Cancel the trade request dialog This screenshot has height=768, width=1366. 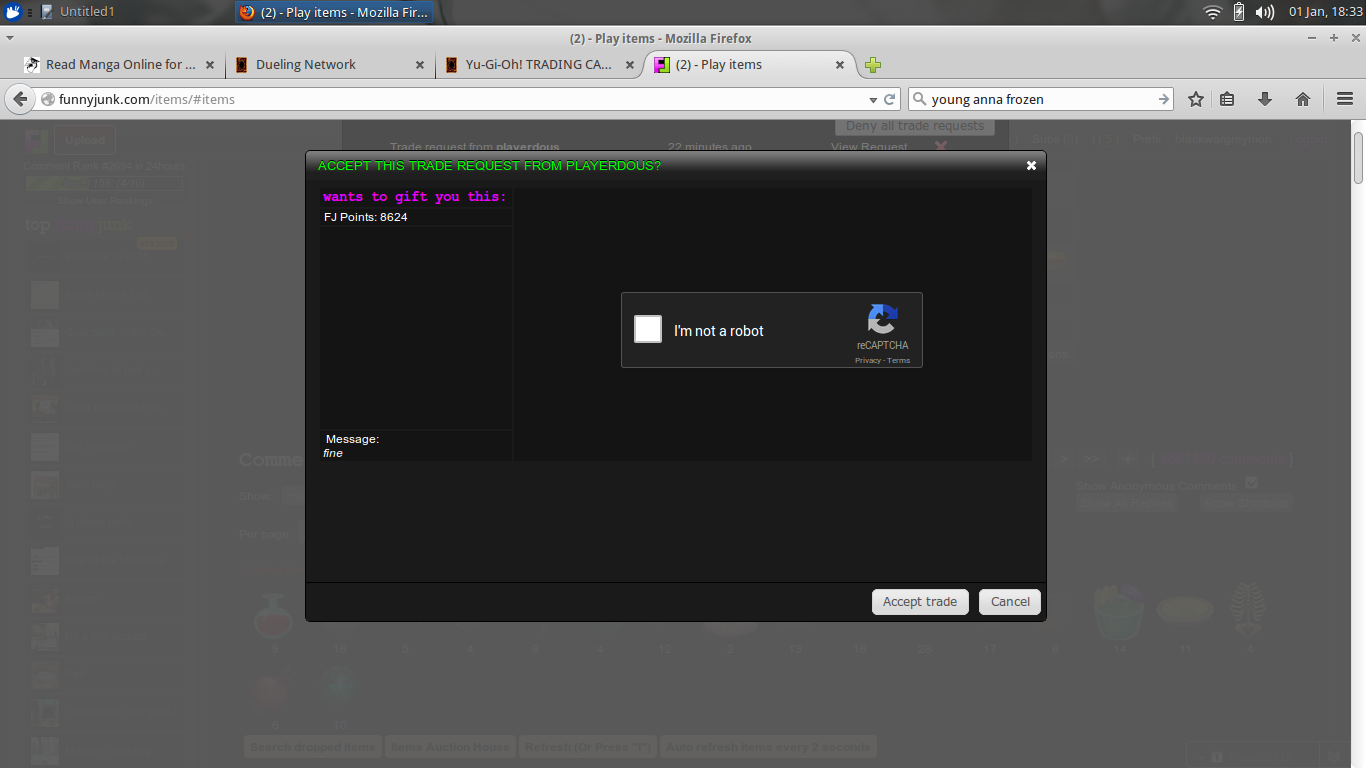point(1010,602)
